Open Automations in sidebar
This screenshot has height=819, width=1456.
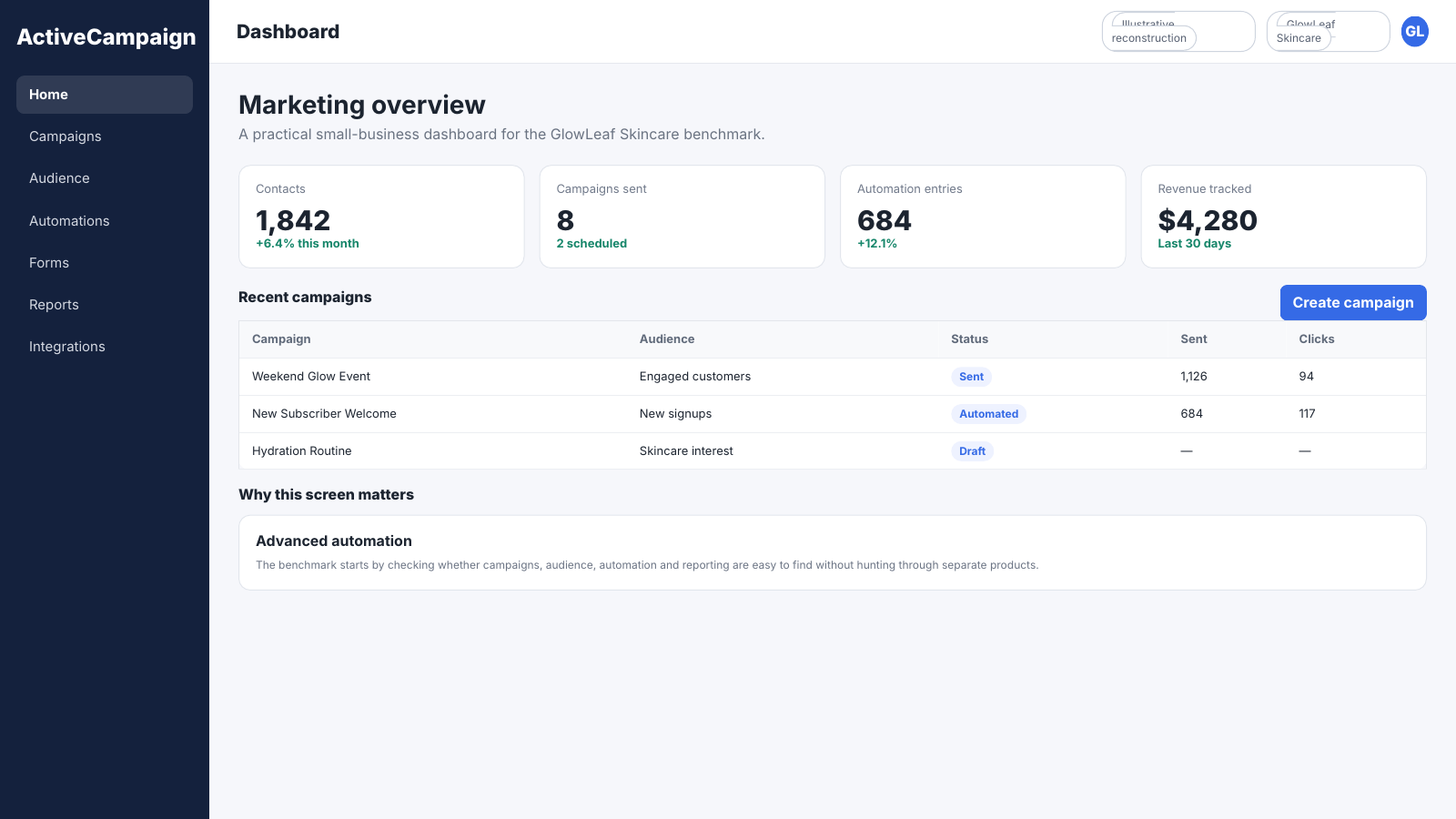point(105,221)
